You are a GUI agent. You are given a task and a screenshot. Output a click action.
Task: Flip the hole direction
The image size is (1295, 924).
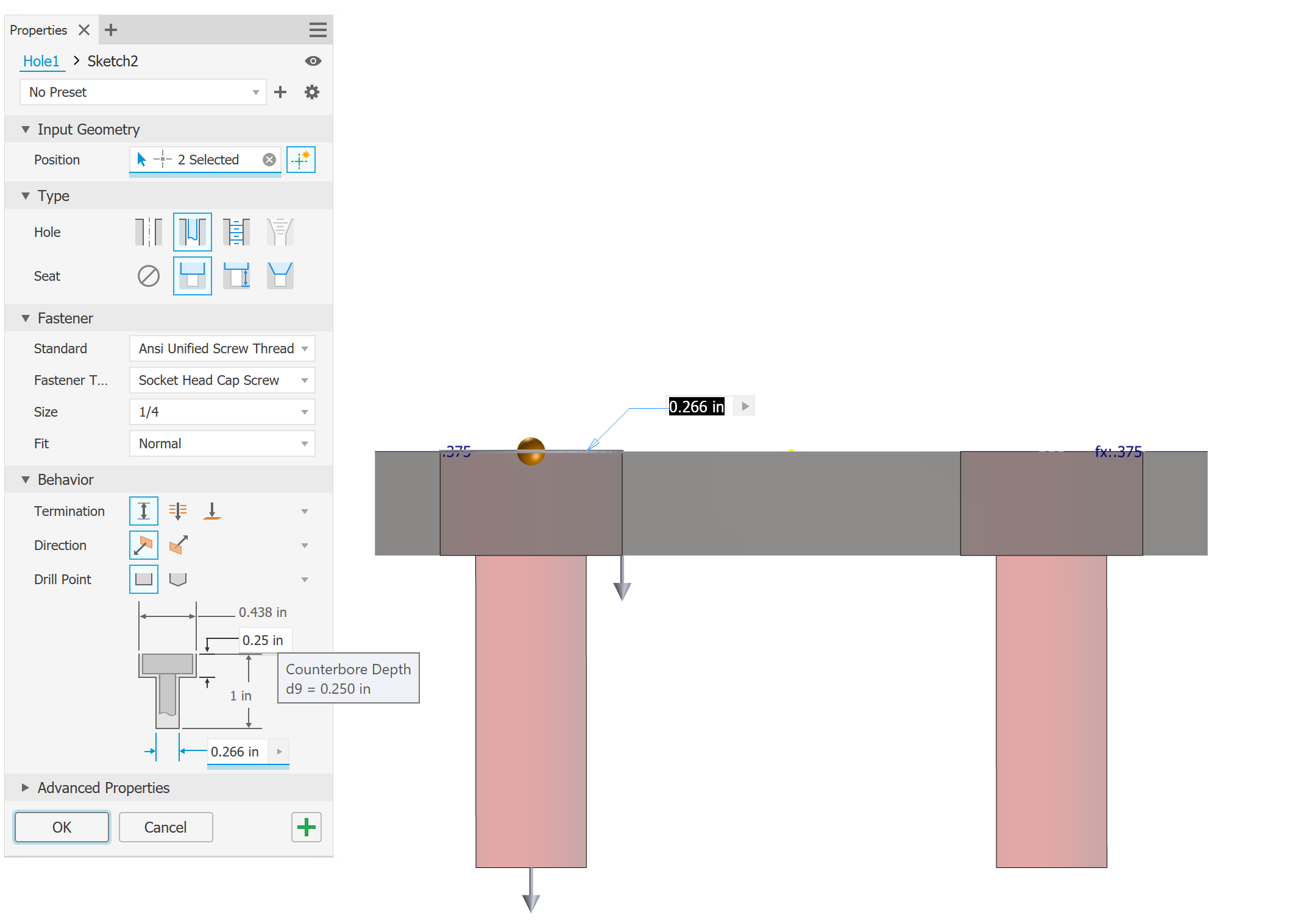(177, 545)
